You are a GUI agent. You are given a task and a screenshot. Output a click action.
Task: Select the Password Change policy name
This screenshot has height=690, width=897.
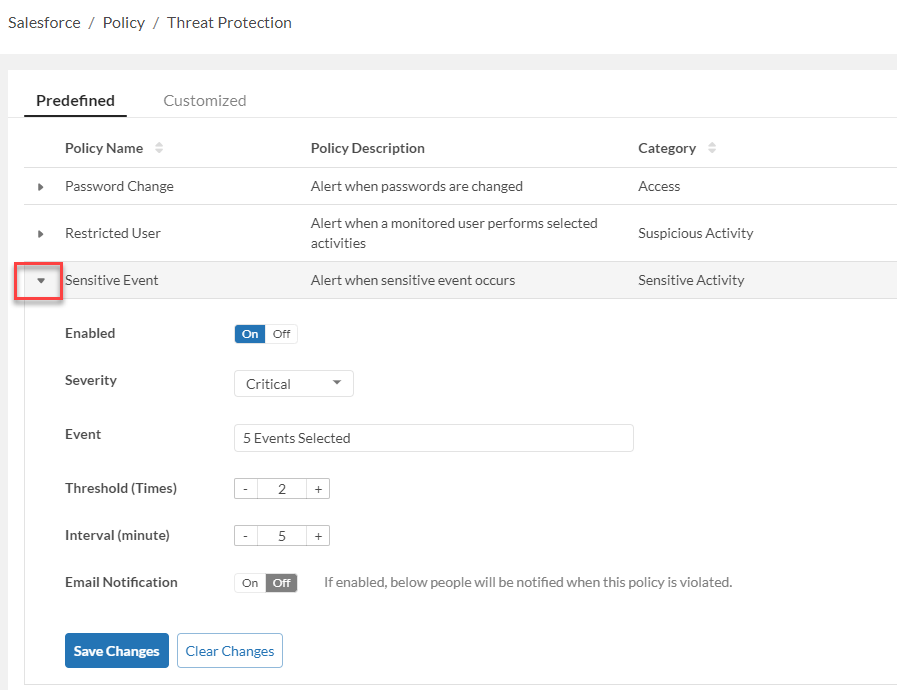coord(119,187)
